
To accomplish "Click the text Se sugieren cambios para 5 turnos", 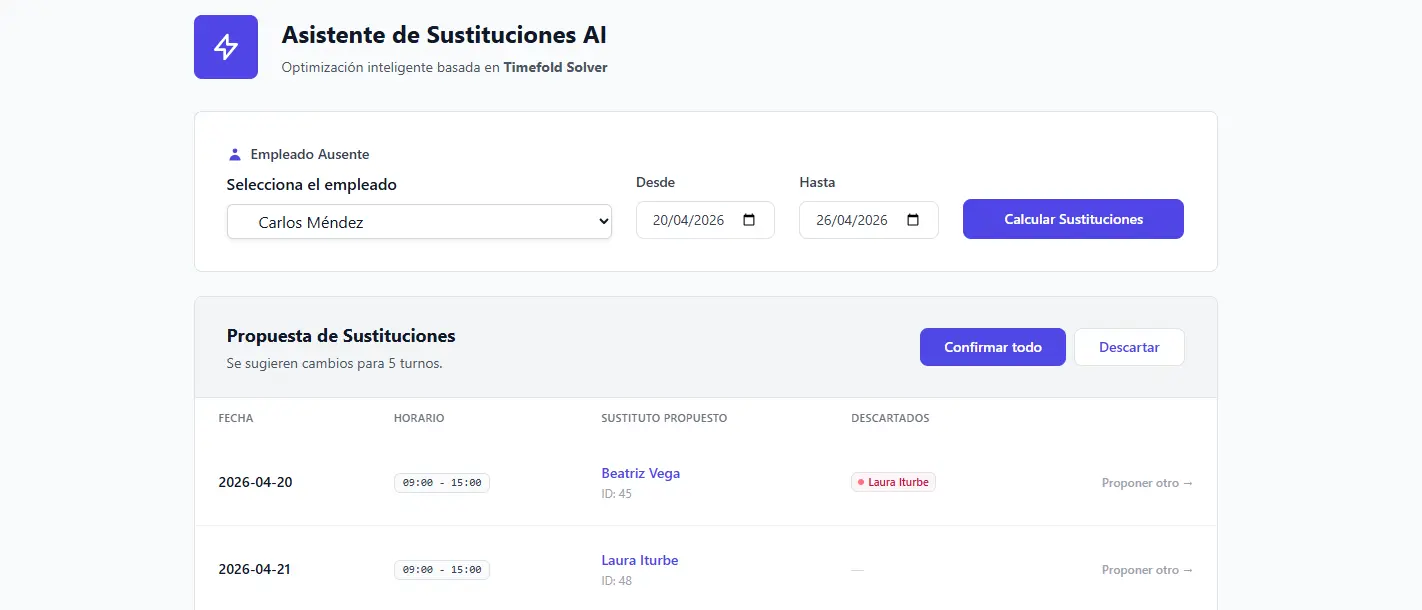I will point(335,363).
